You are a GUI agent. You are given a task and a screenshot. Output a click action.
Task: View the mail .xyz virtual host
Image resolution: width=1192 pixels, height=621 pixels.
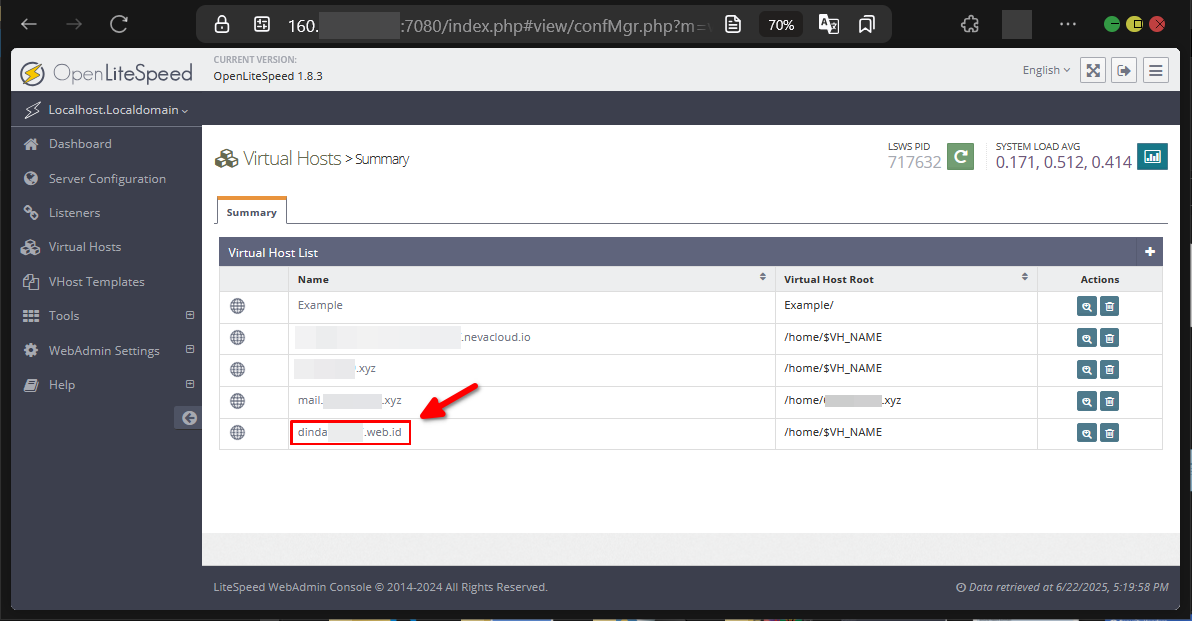(1086, 401)
